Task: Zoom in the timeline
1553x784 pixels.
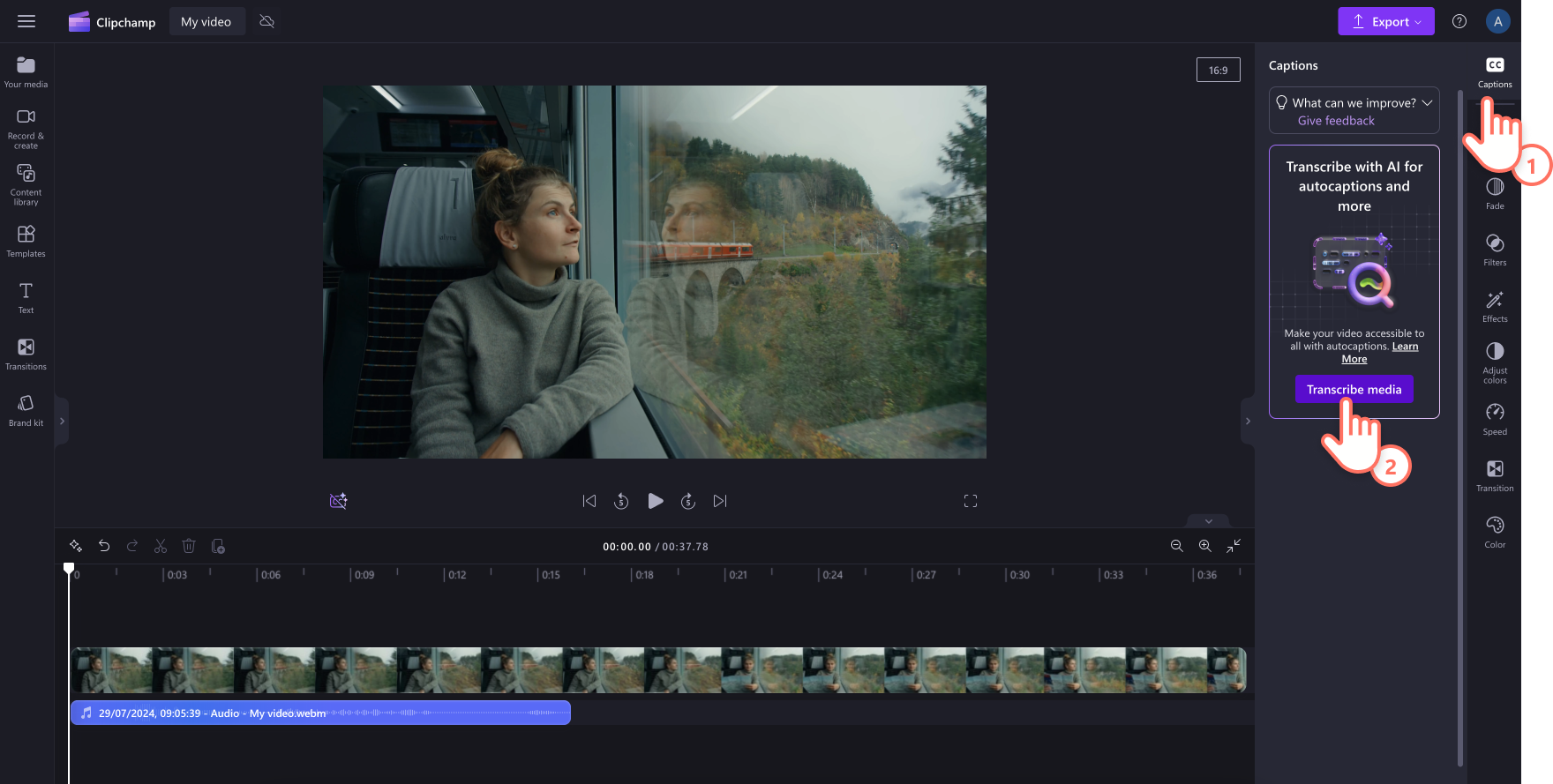Action: point(1205,546)
